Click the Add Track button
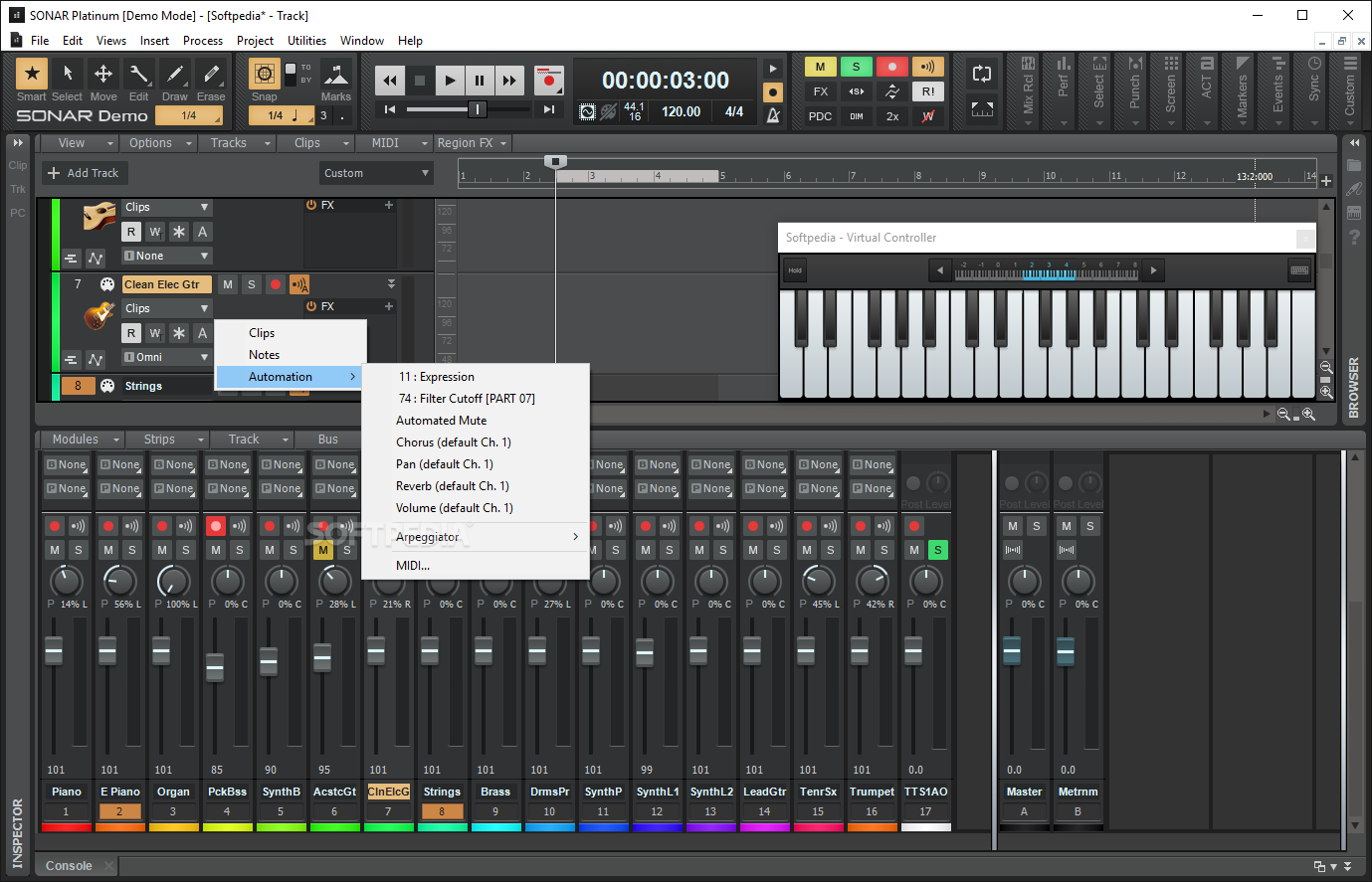 [x=83, y=173]
